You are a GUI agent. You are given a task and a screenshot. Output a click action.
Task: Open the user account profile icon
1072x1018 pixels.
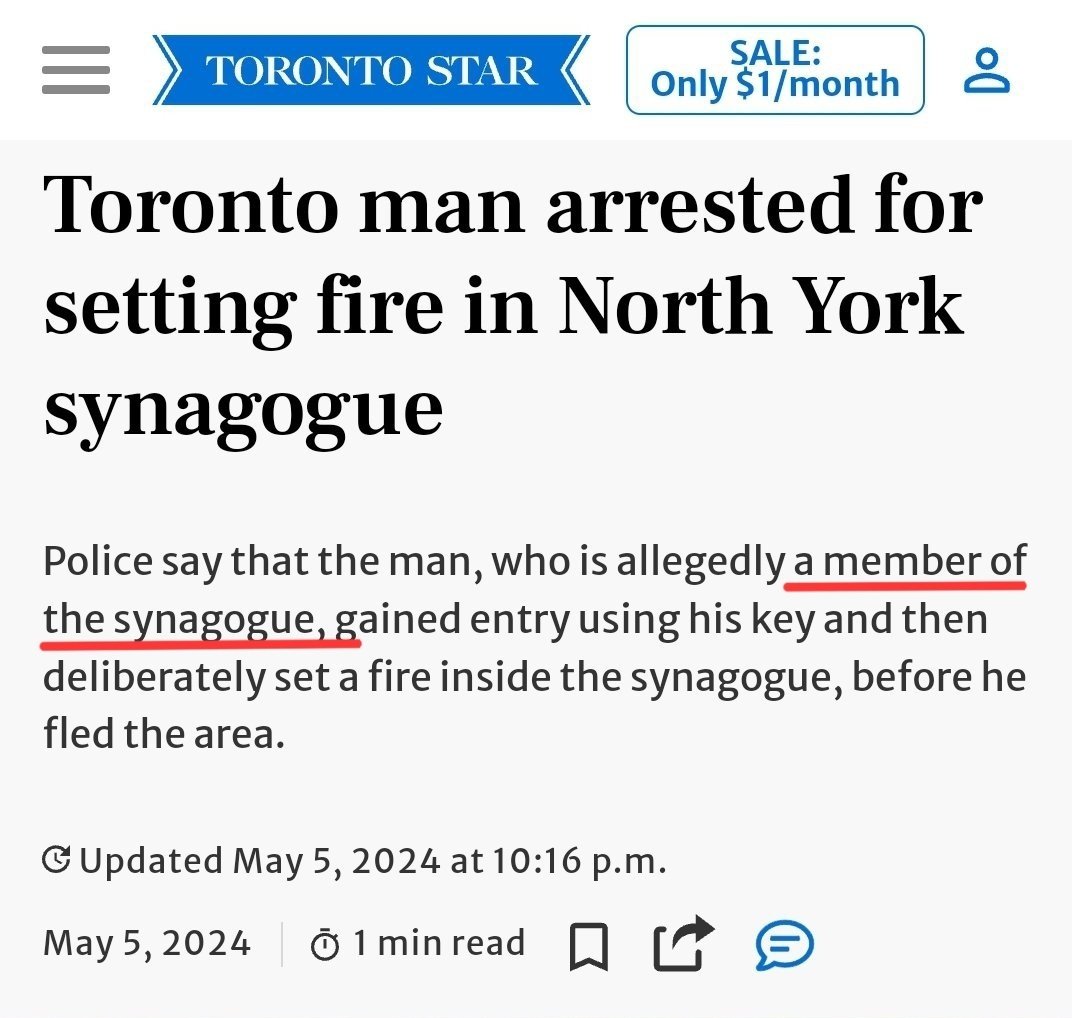tap(987, 70)
